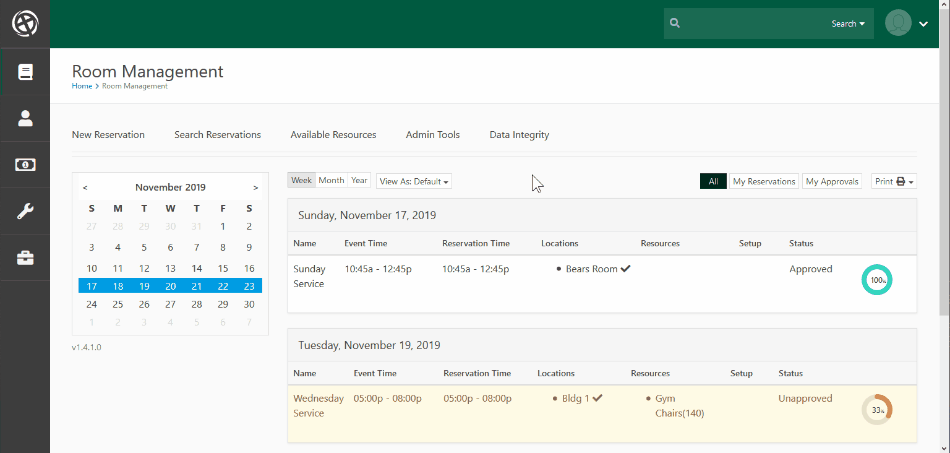Click the 33% completion ring for Wednesday Service
This screenshot has width=950, height=453.
click(x=877, y=410)
